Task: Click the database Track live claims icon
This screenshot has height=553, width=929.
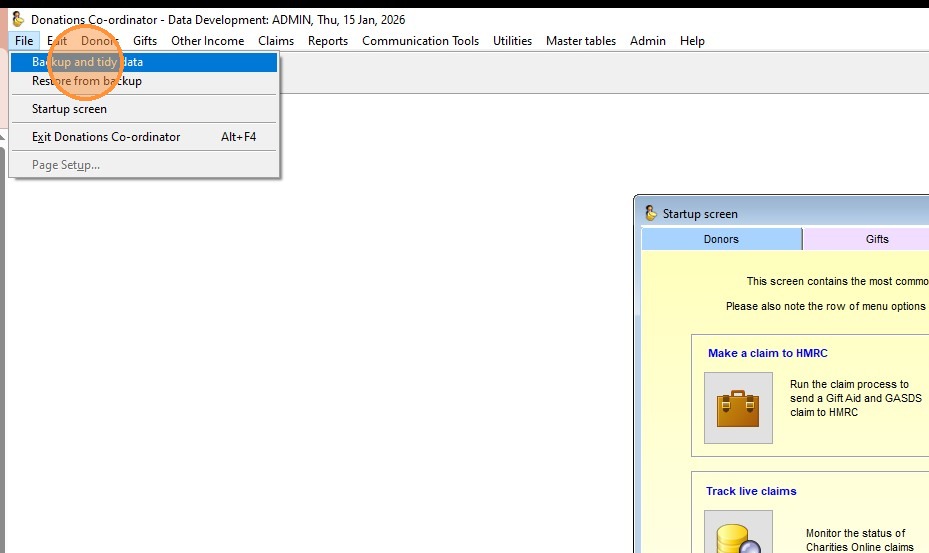Action: pos(738,532)
